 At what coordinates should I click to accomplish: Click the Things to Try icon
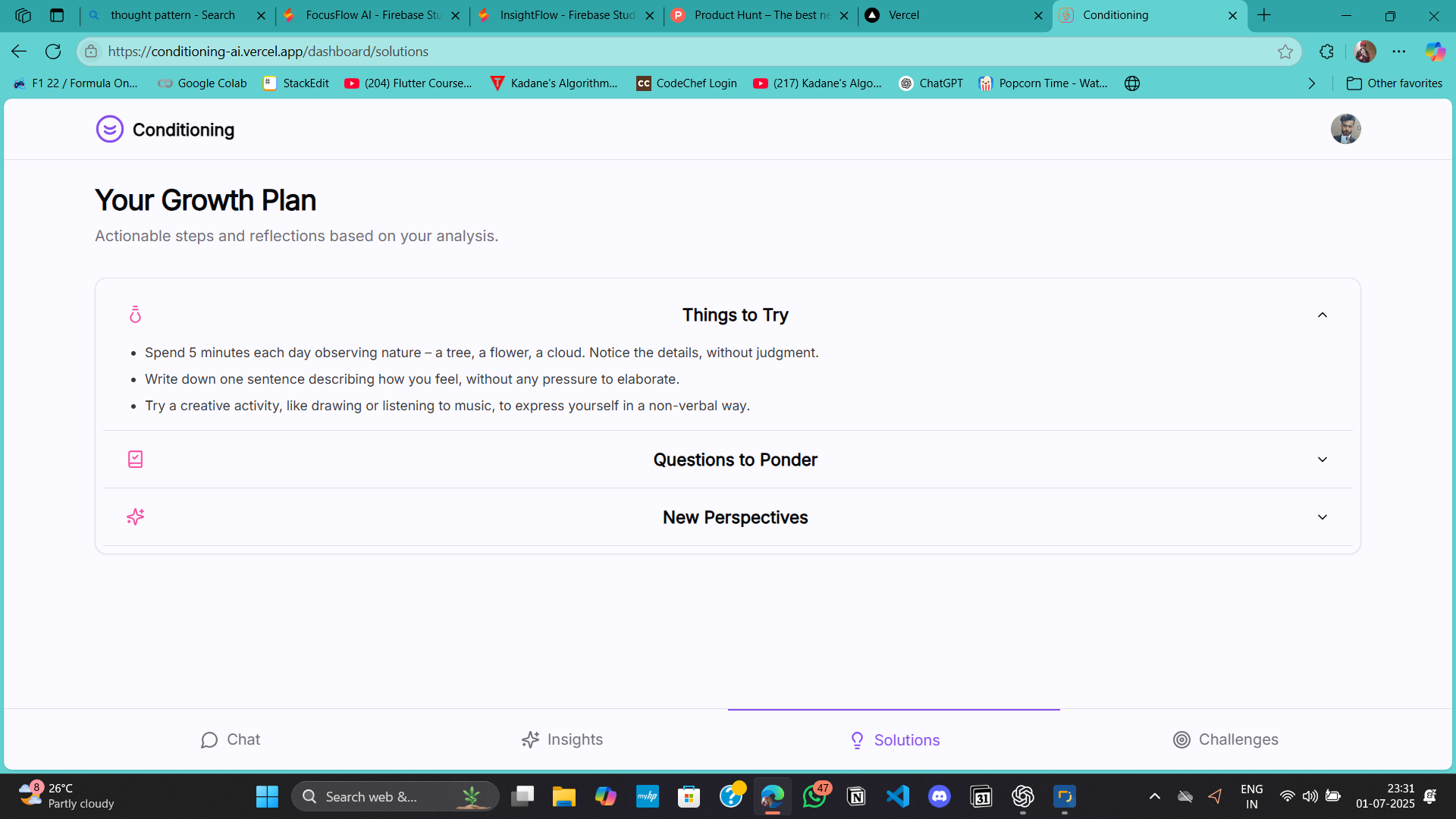point(136,315)
